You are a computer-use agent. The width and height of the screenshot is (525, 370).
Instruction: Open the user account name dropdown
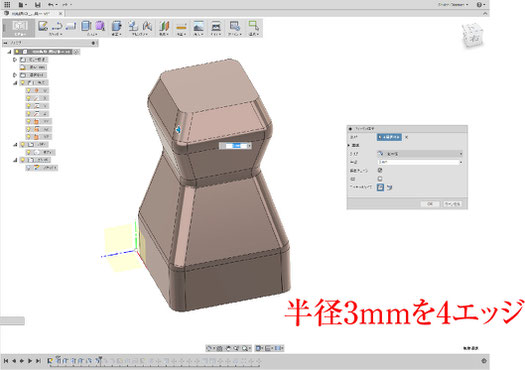click(453, 5)
